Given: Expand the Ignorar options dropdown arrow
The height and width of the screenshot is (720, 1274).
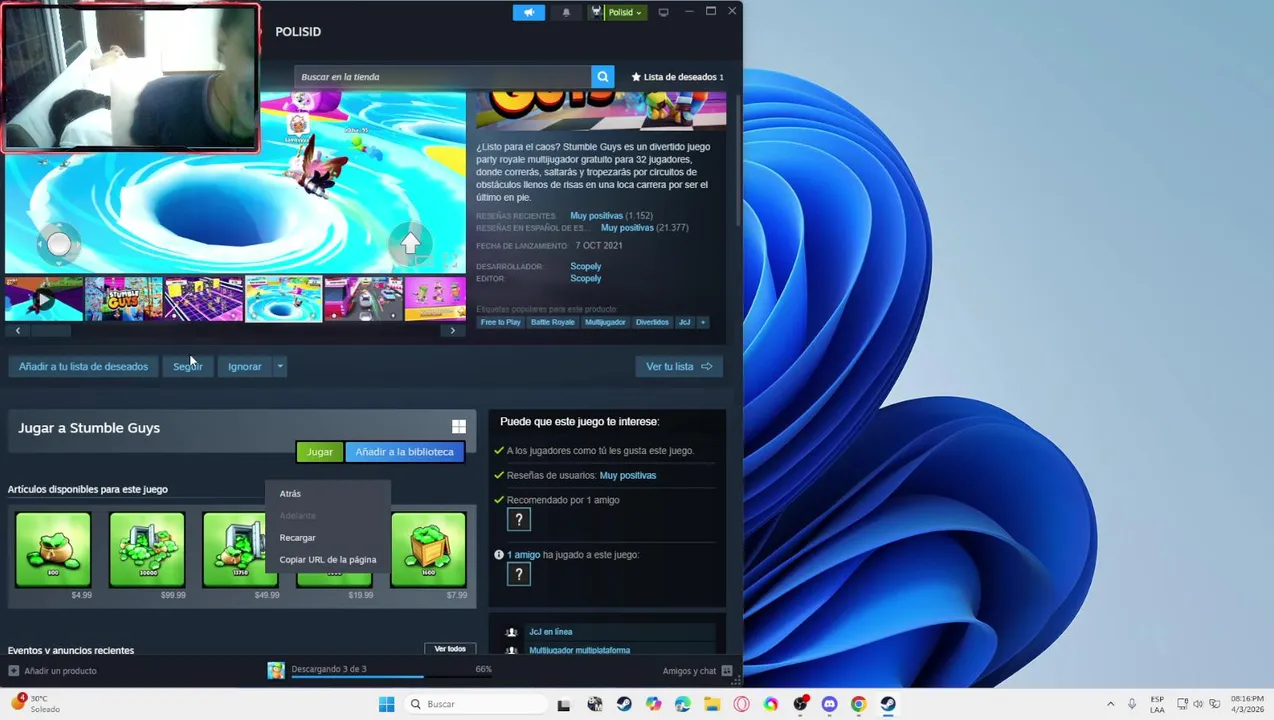Looking at the screenshot, I should point(280,367).
